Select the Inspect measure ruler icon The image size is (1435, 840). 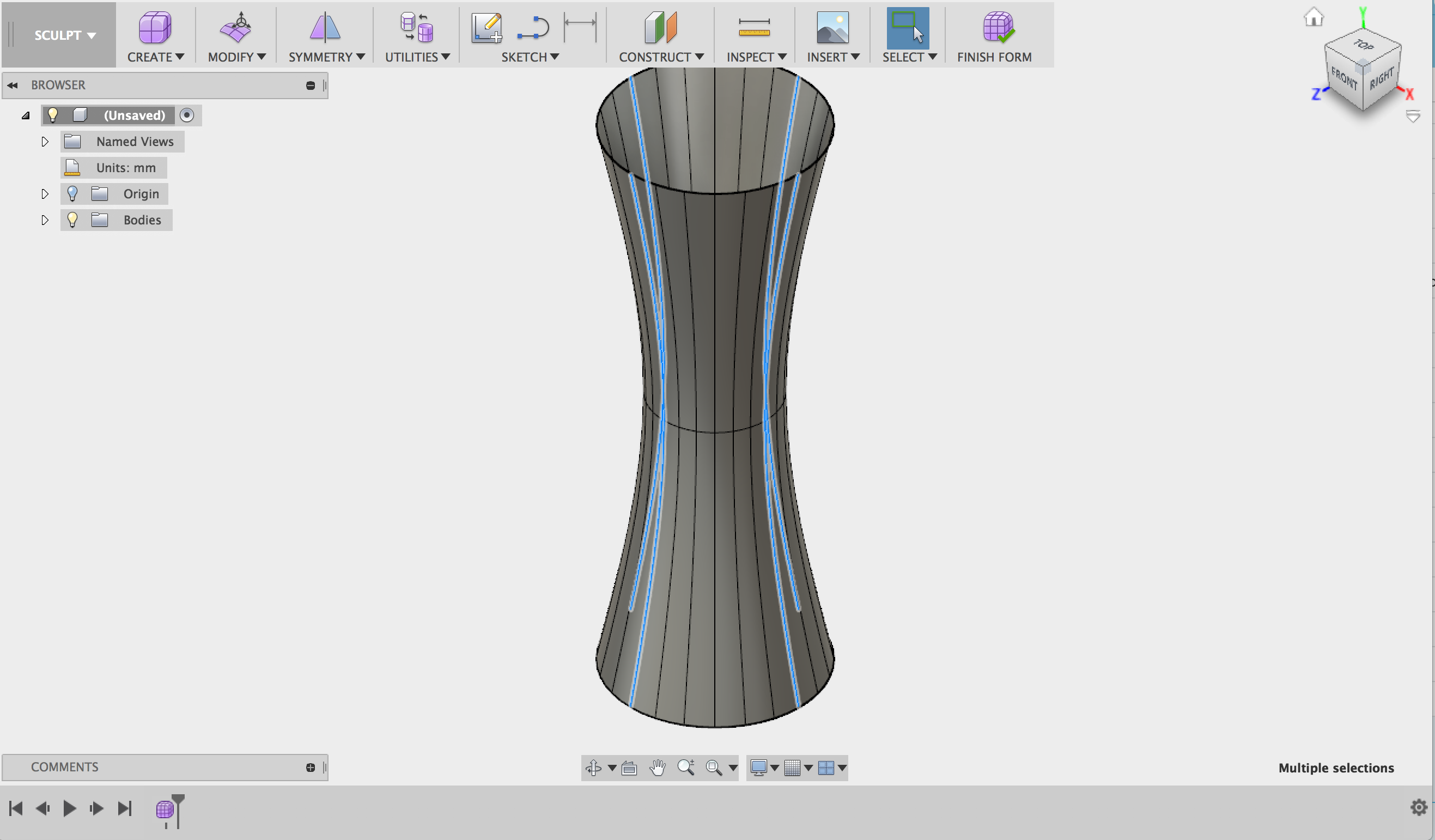(x=754, y=27)
